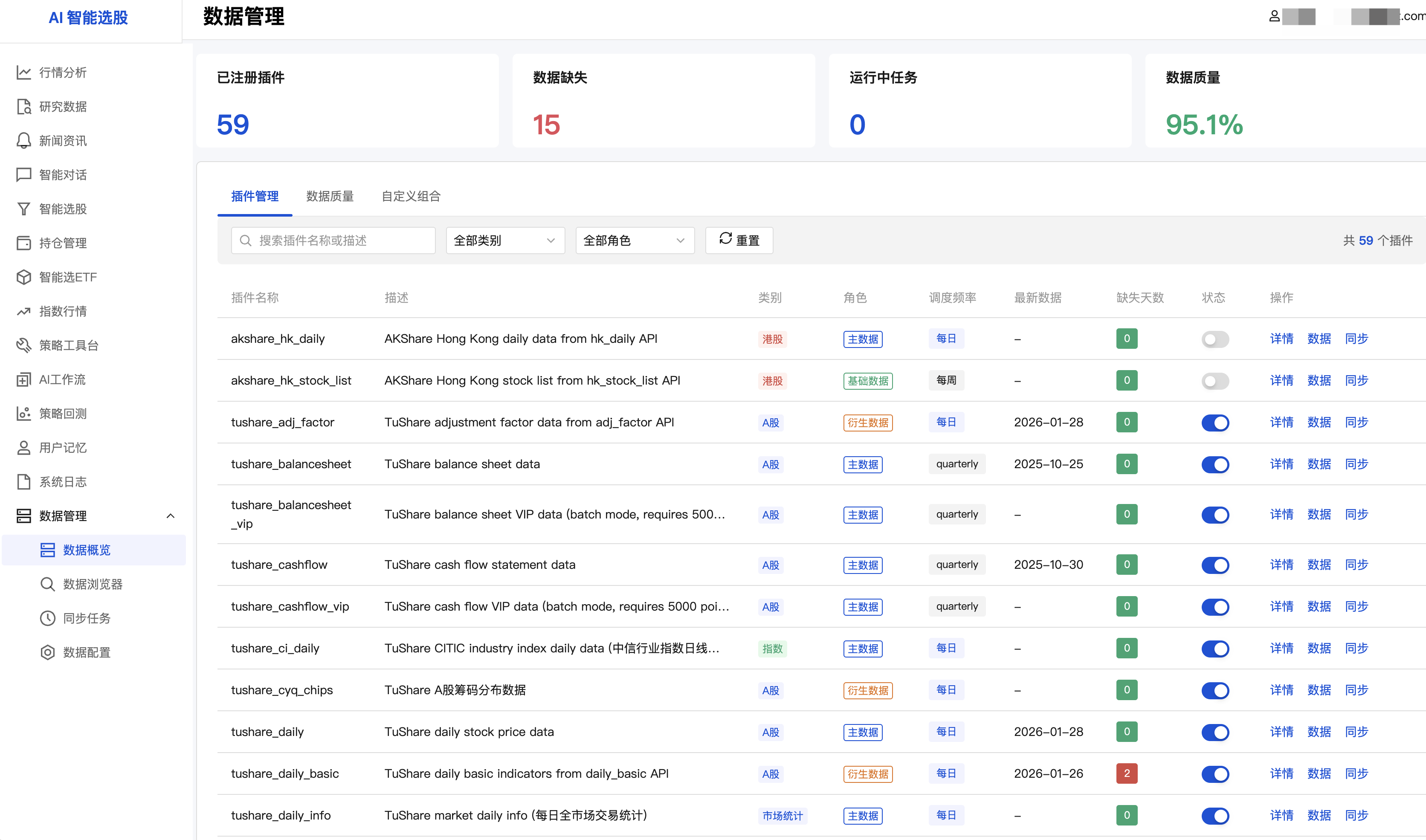Open the 数据浏览器 magnifier icon
This screenshot has width=1426, height=840.
(48, 584)
